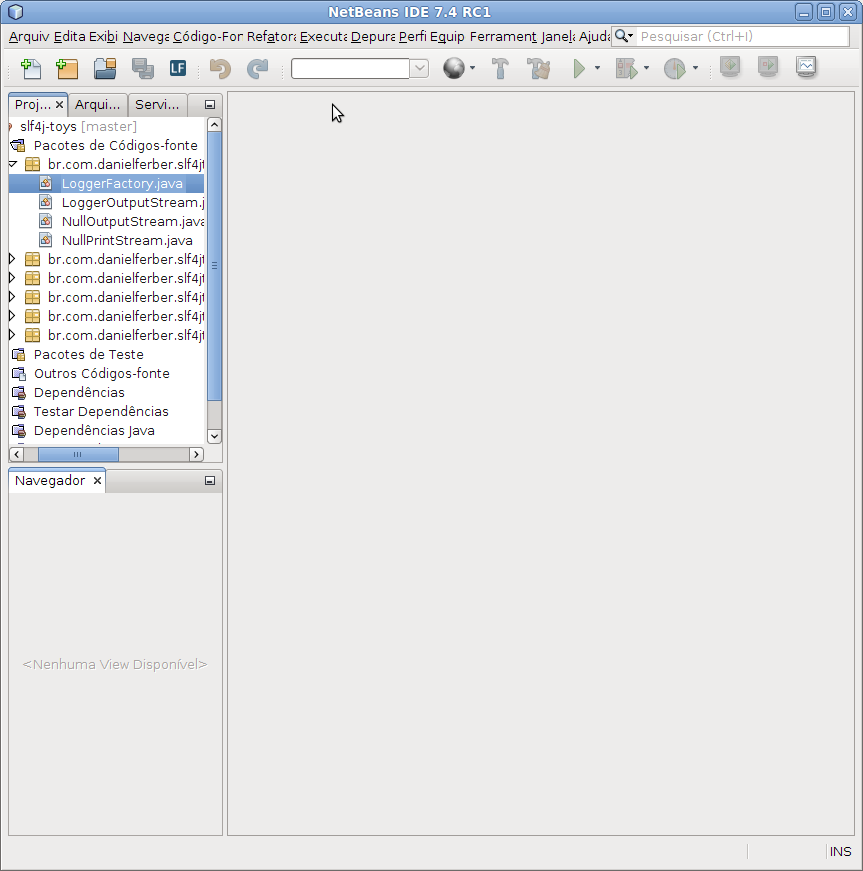Click the NullPrintStream java file icon
This screenshot has height=871, width=863.
pyautogui.click(x=46, y=240)
